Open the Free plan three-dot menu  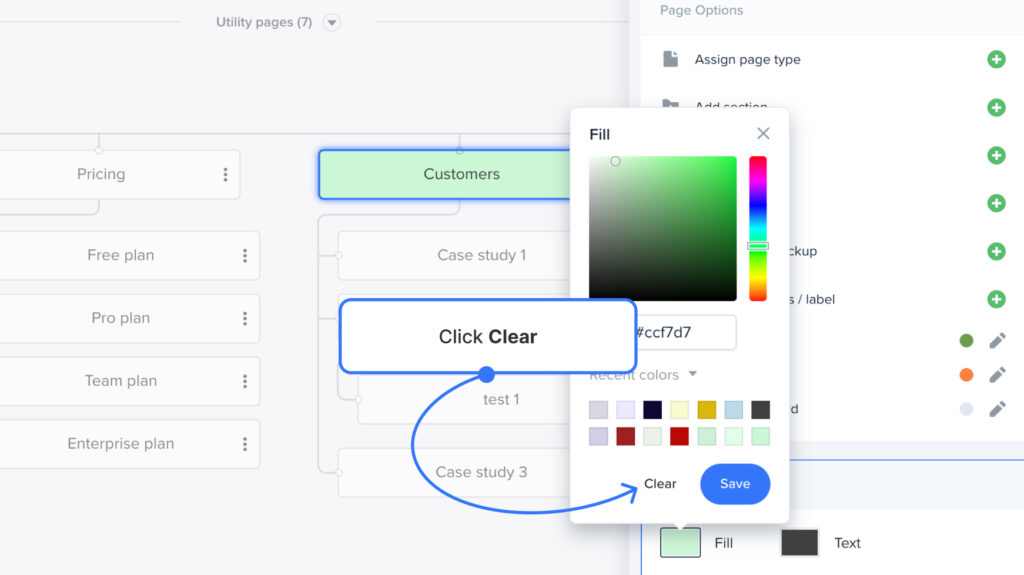click(x=245, y=255)
